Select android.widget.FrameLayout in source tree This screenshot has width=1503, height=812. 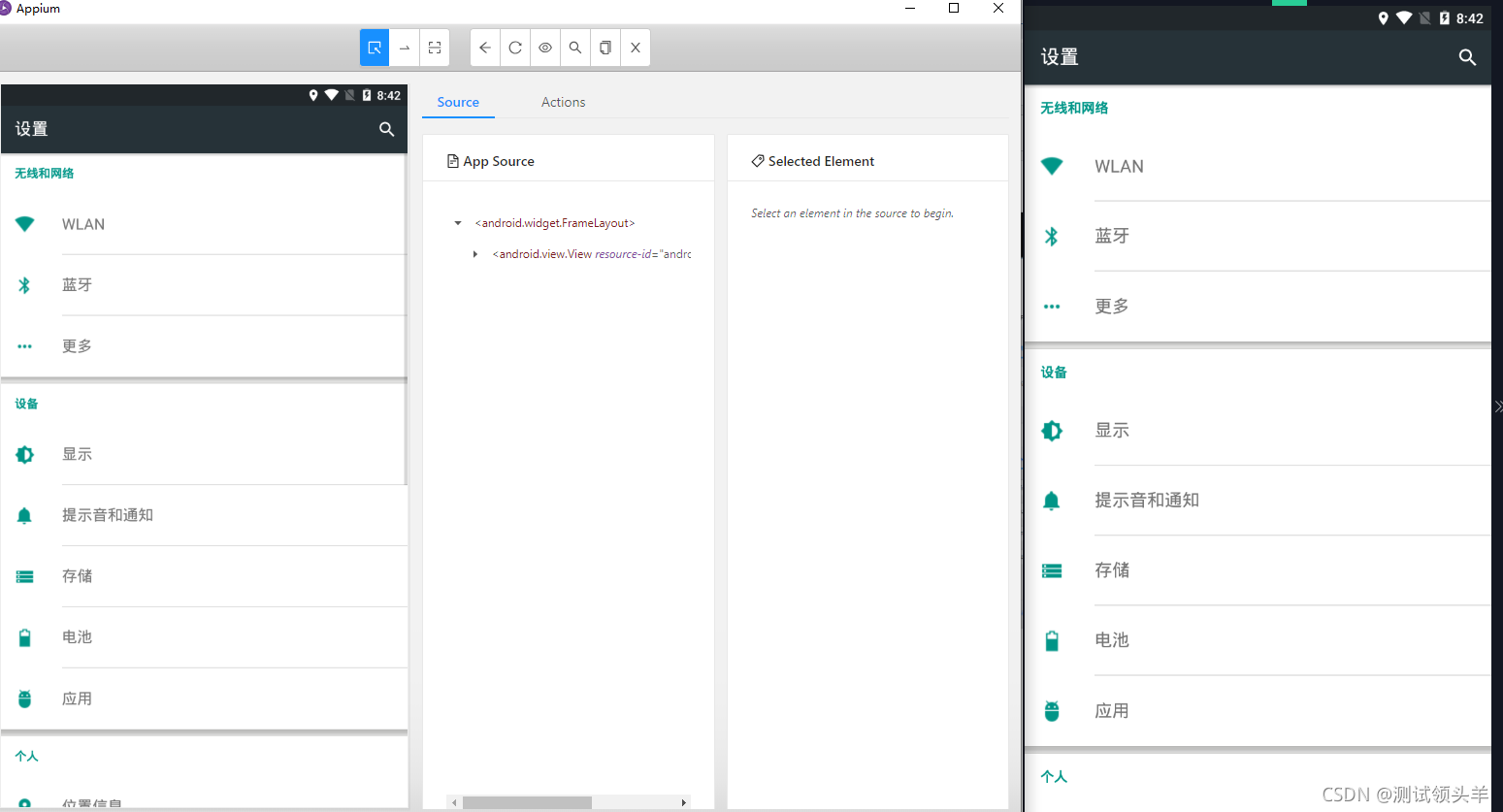(x=555, y=223)
